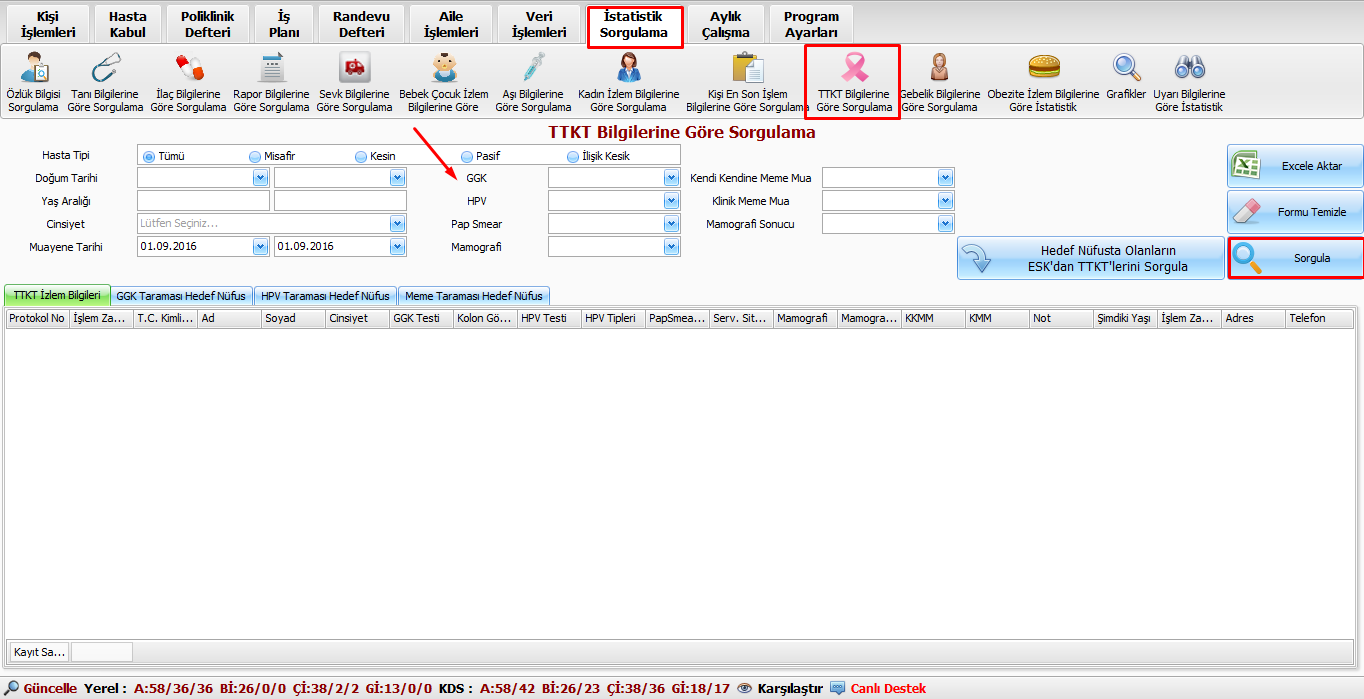Click the Gebelik Bilgilerine Göre Sorgulama icon
The height and width of the screenshot is (699, 1364).
coord(939,69)
